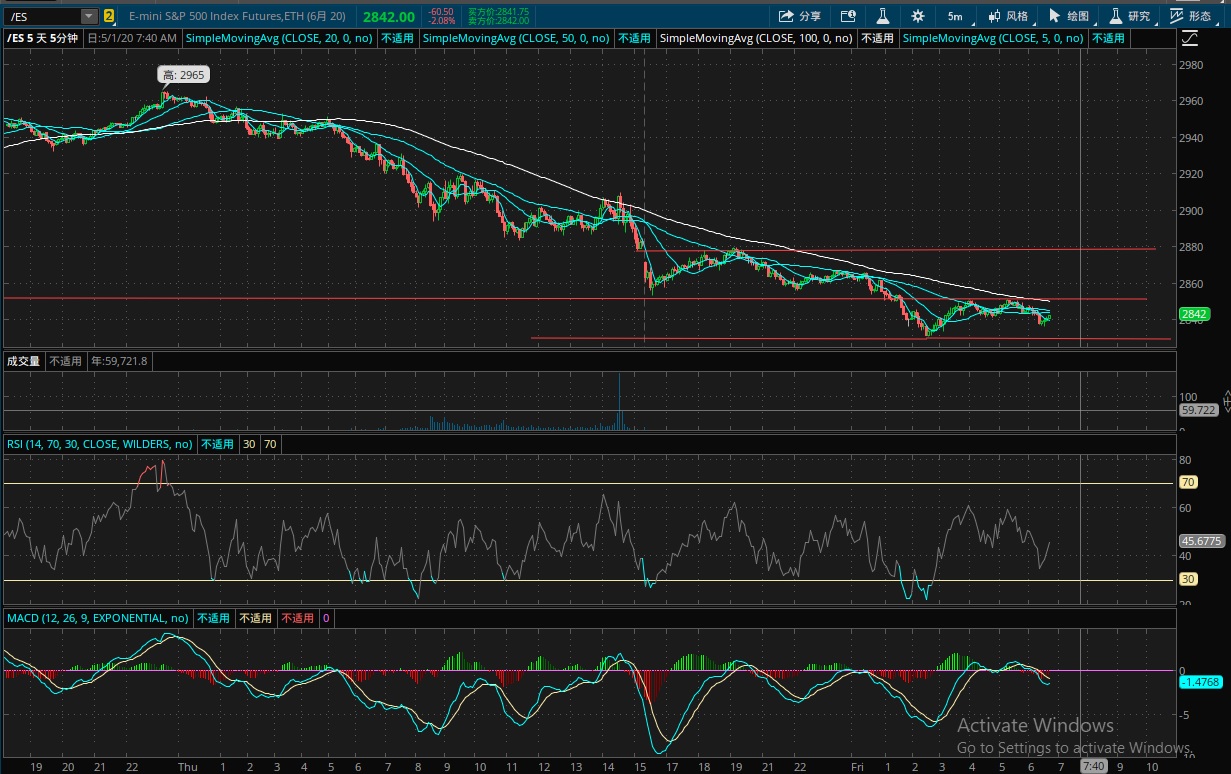This screenshot has width=1231, height=774.
Task: Click the 成交量 volume study label
Action: pos(24,361)
